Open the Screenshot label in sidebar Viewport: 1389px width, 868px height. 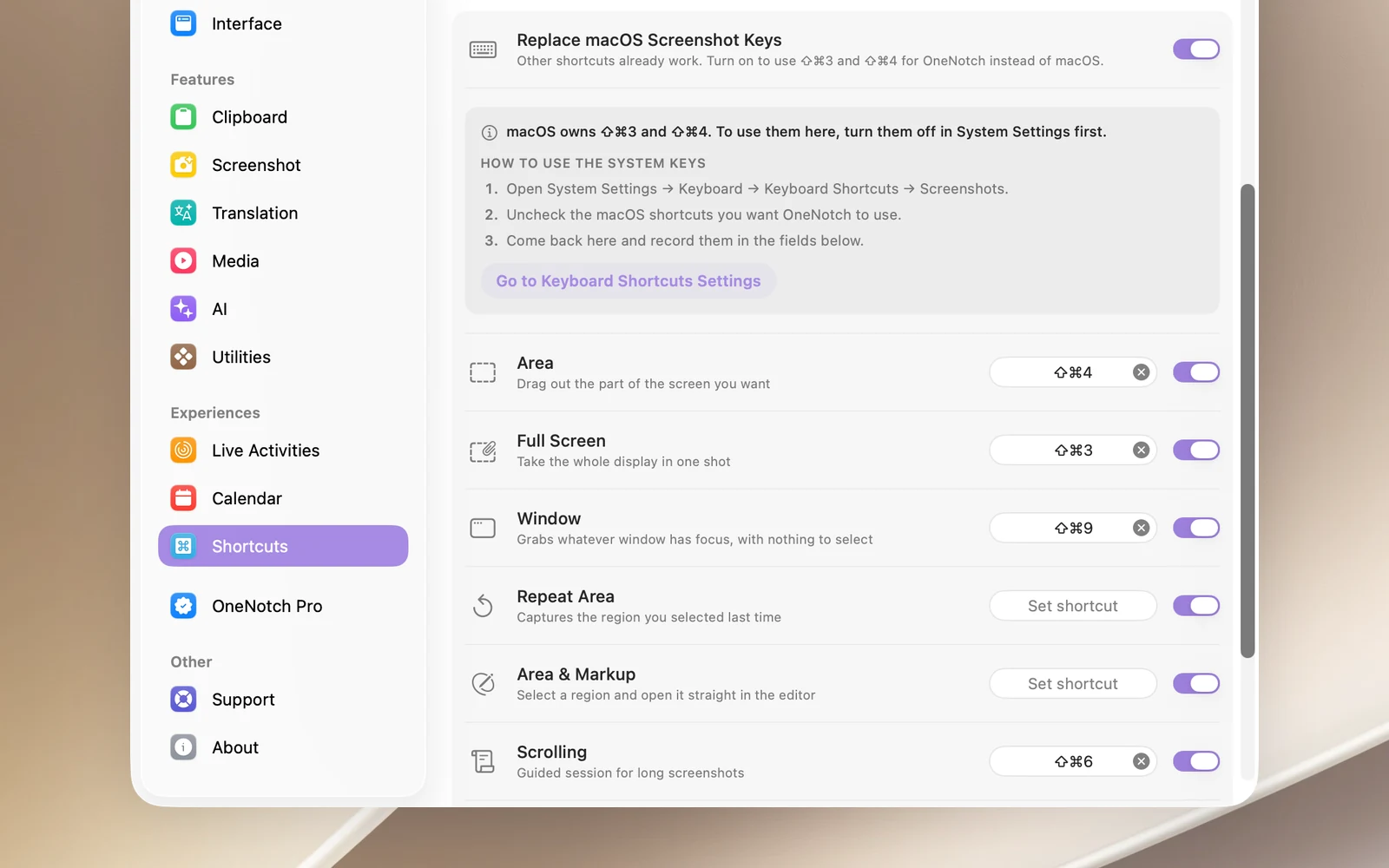click(x=256, y=165)
